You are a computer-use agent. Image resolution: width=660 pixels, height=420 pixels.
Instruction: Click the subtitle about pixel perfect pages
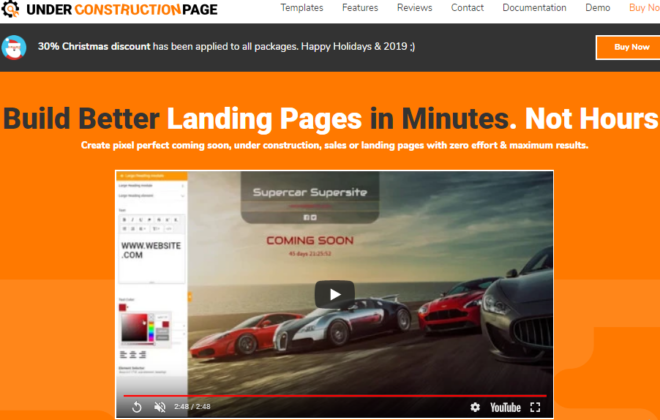(x=335, y=145)
